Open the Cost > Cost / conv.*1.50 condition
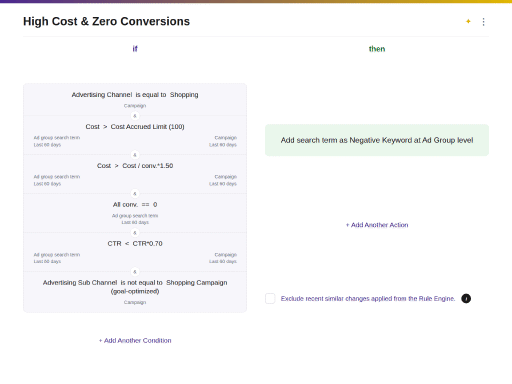 coord(135,174)
